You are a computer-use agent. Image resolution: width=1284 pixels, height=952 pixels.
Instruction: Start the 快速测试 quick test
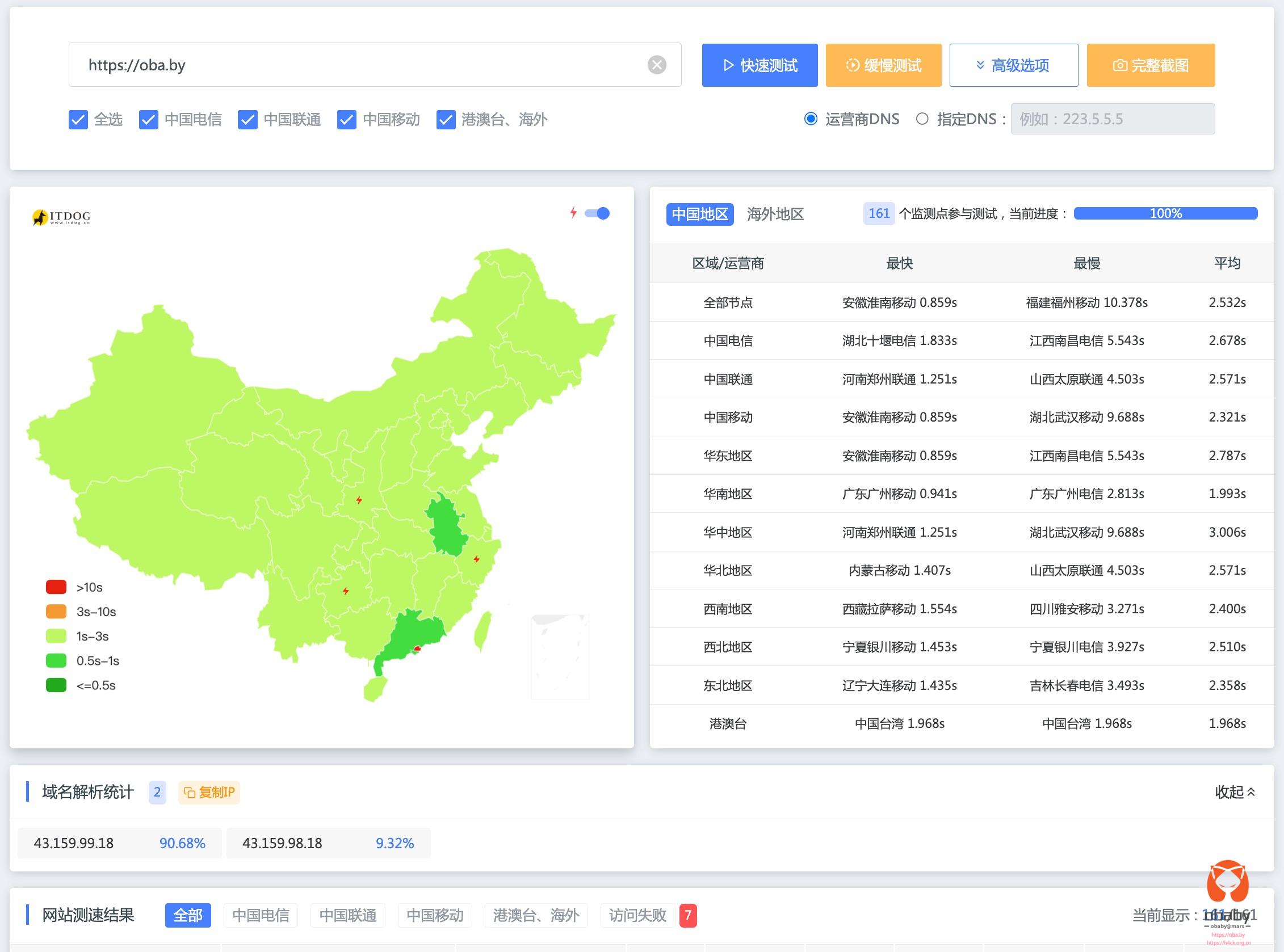(x=760, y=65)
